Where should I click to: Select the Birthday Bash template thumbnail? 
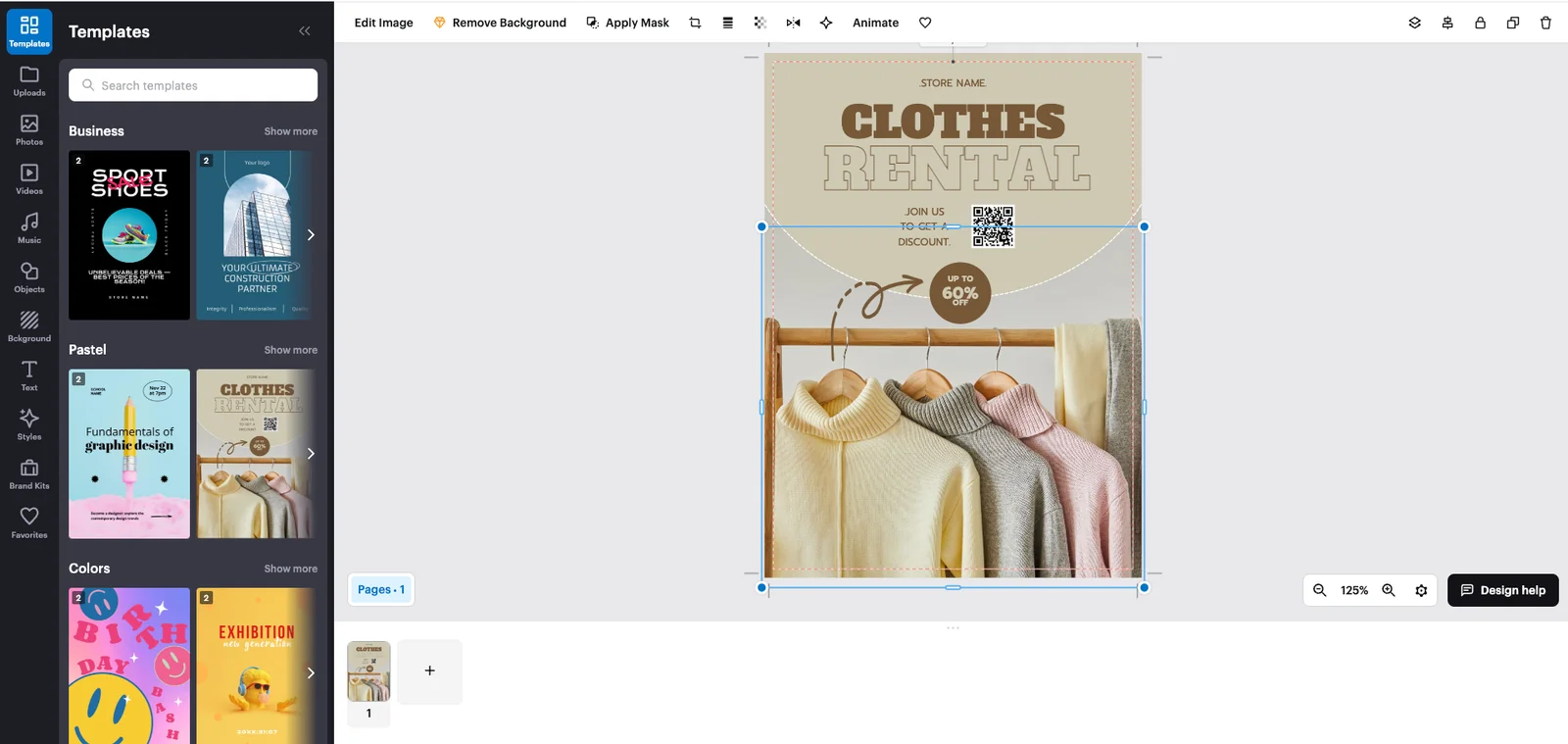(129, 667)
